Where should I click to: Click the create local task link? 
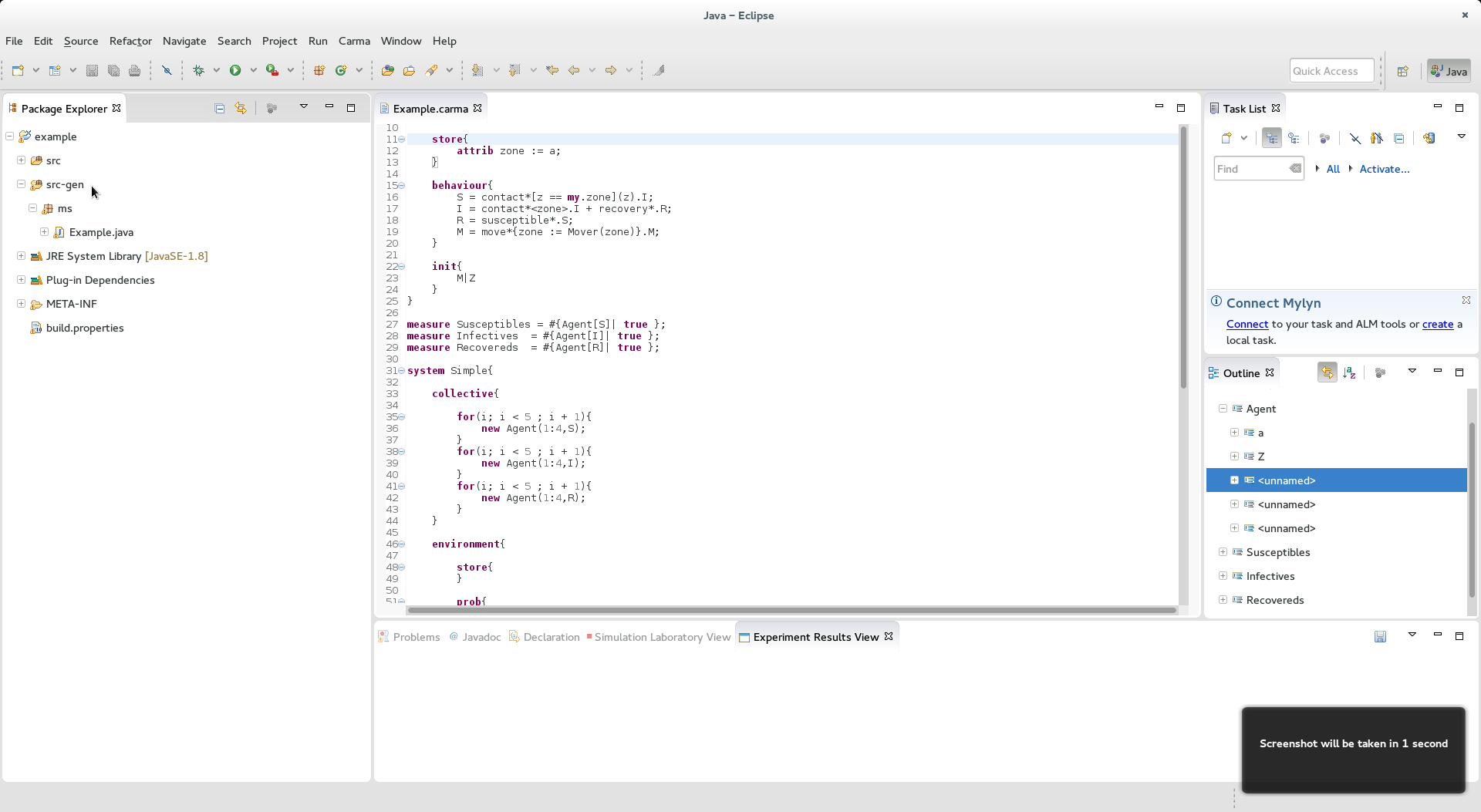(1438, 324)
